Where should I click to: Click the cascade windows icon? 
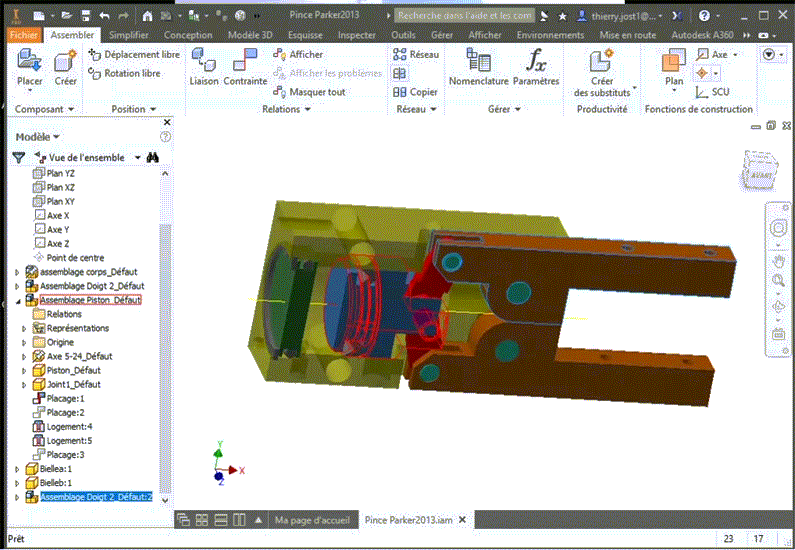click(x=183, y=520)
